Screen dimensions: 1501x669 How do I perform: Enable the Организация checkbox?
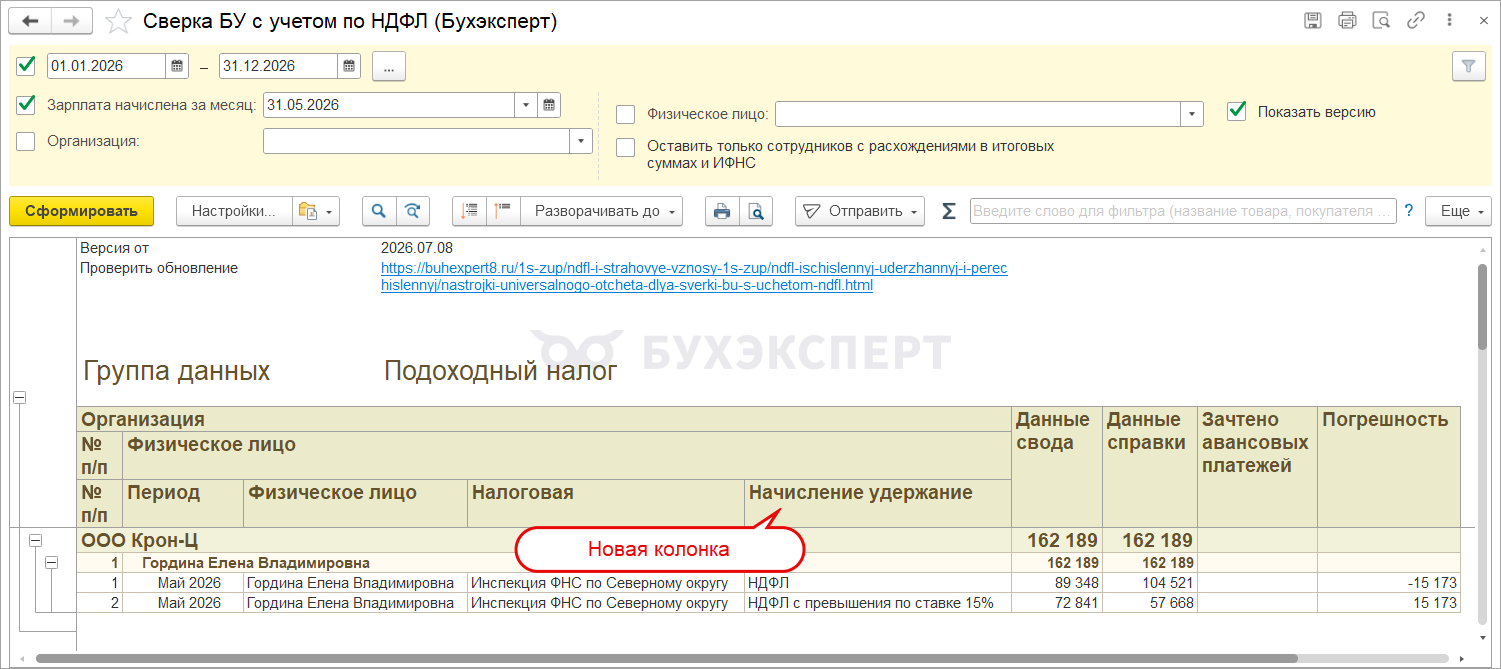coord(26,141)
